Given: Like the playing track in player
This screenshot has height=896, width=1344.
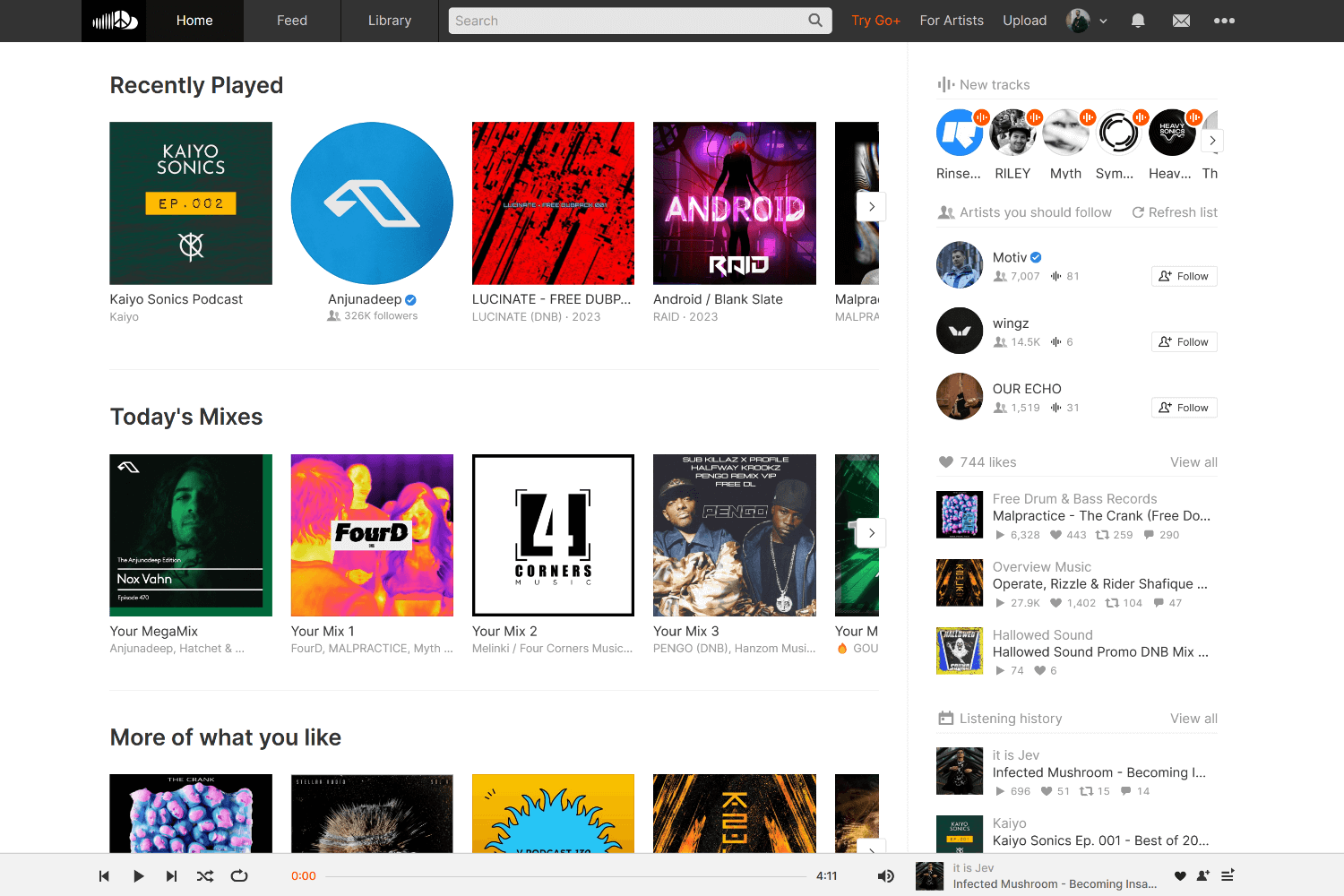Looking at the screenshot, I should tap(1180, 876).
